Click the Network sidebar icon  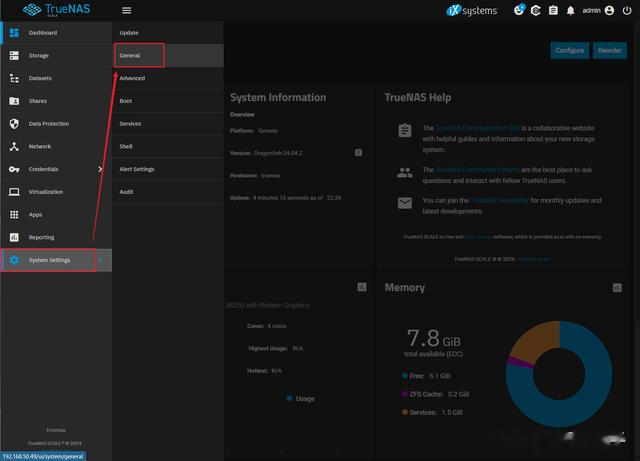(x=14, y=146)
